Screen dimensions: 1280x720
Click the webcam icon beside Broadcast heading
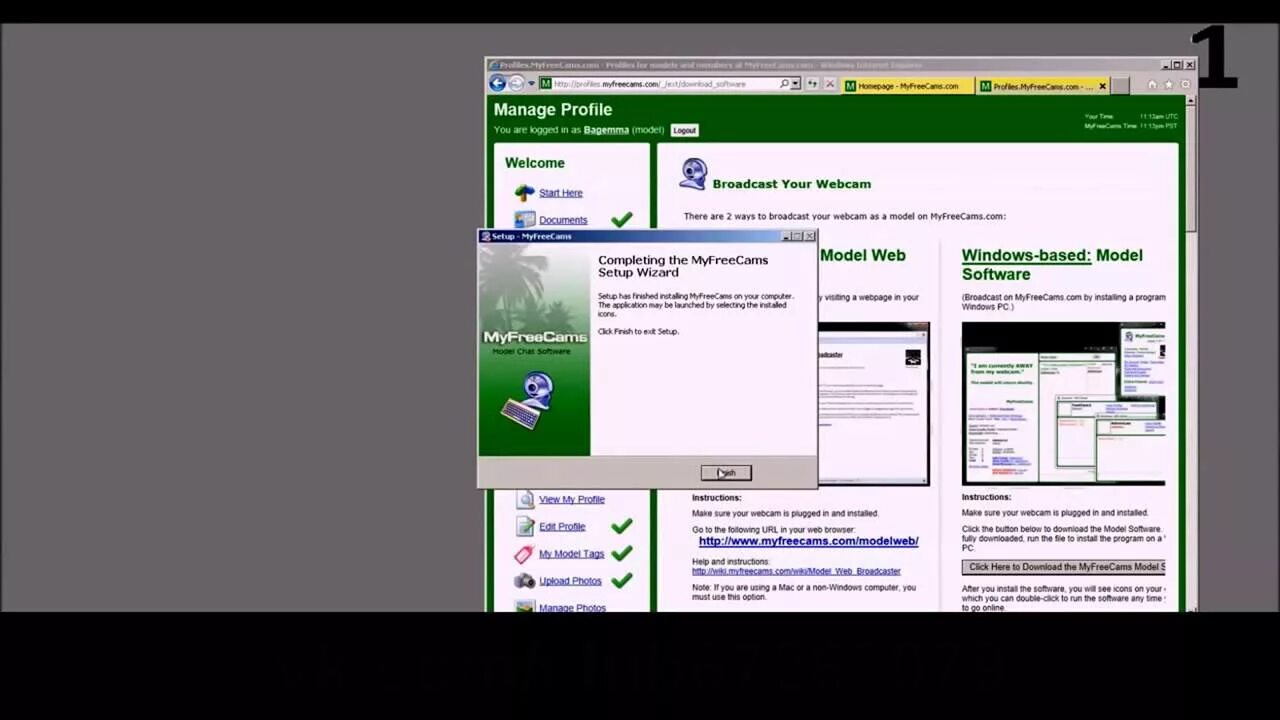point(693,174)
